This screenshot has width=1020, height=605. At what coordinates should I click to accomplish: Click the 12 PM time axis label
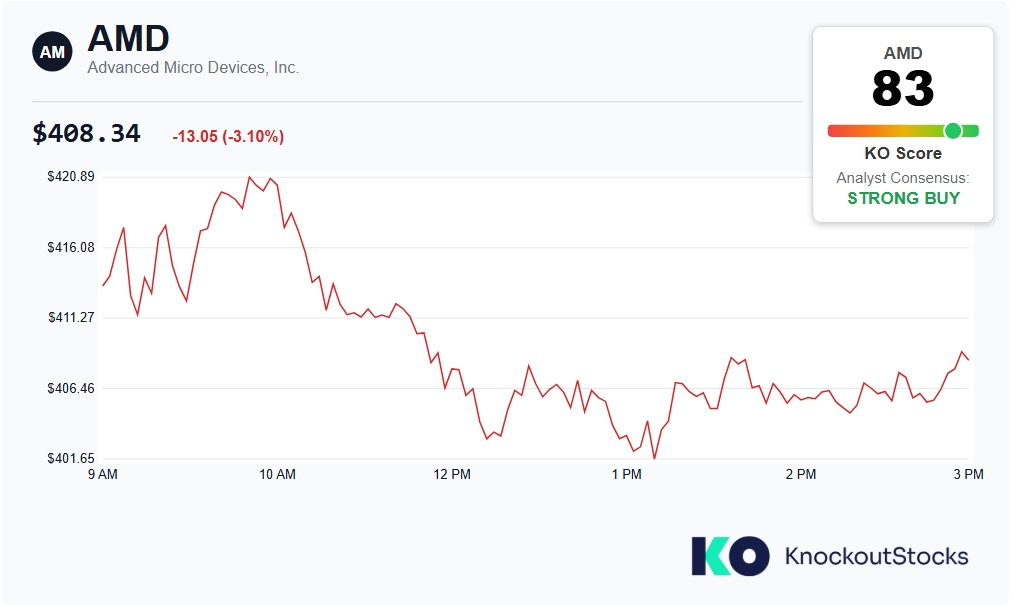452,474
